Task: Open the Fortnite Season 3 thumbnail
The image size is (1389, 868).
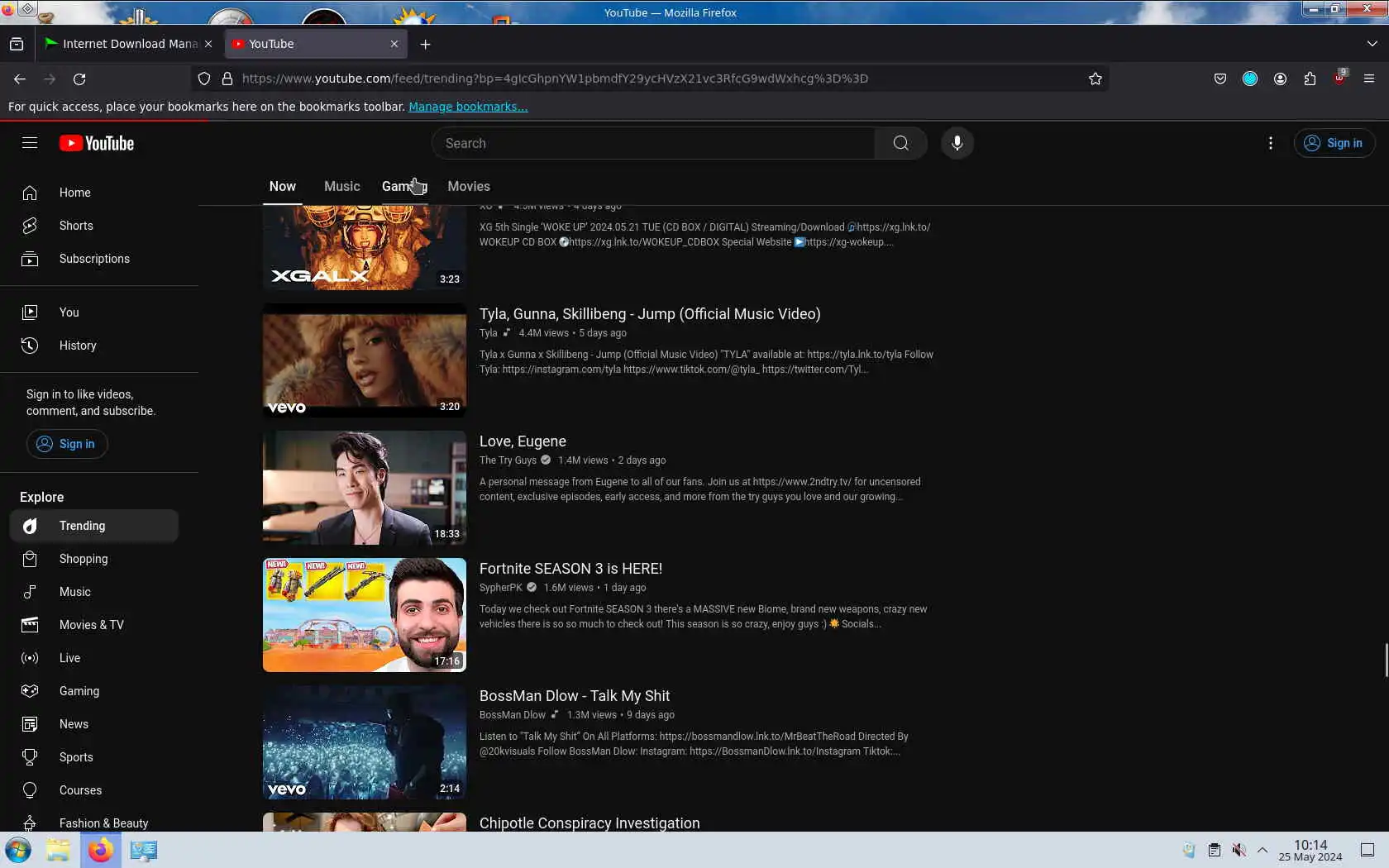Action: click(365, 615)
